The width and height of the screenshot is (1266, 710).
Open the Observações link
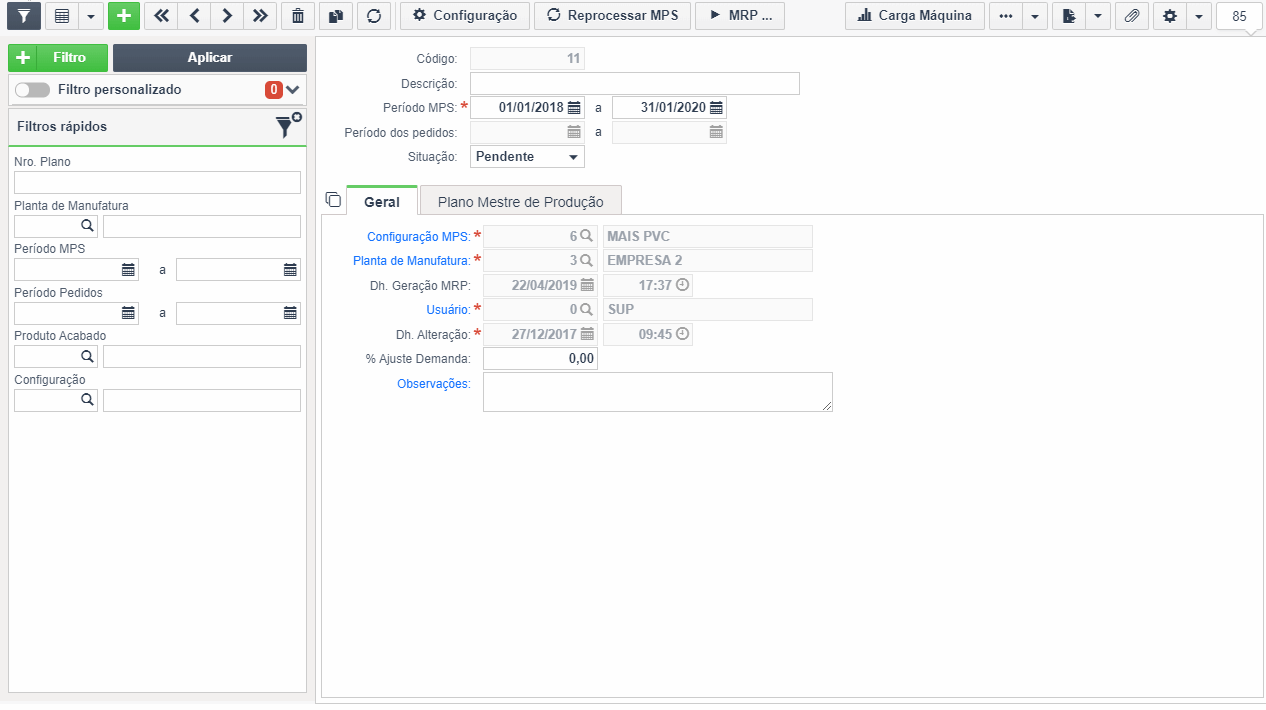pos(433,383)
